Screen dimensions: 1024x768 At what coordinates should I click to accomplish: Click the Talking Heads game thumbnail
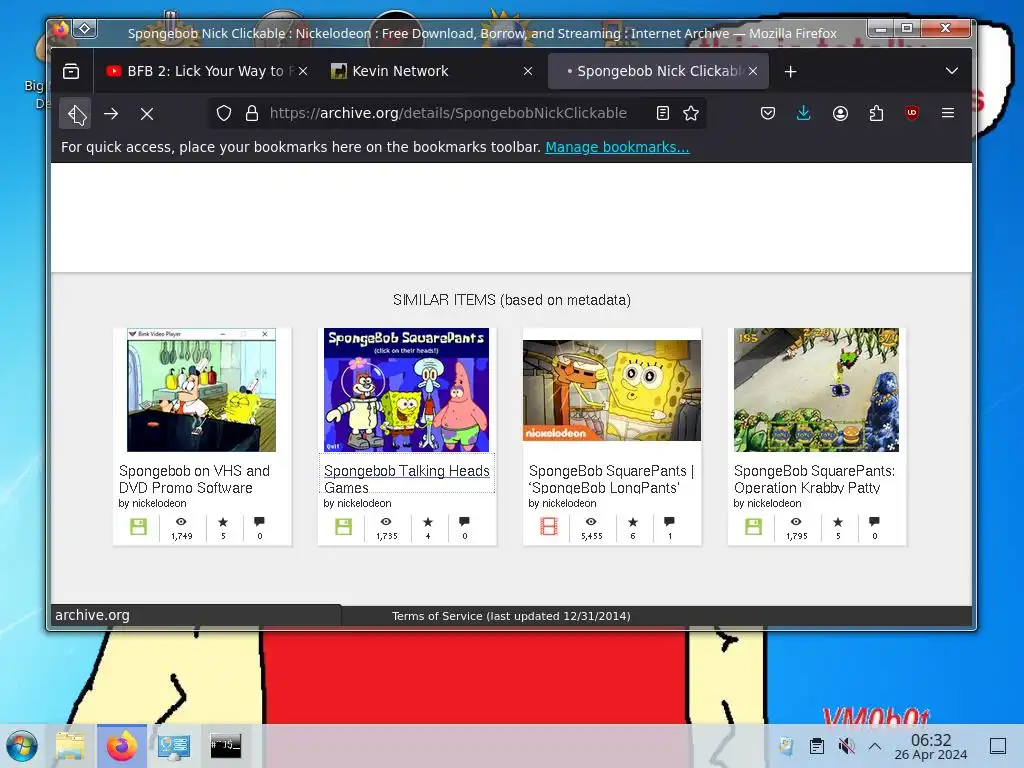[x=406, y=390]
